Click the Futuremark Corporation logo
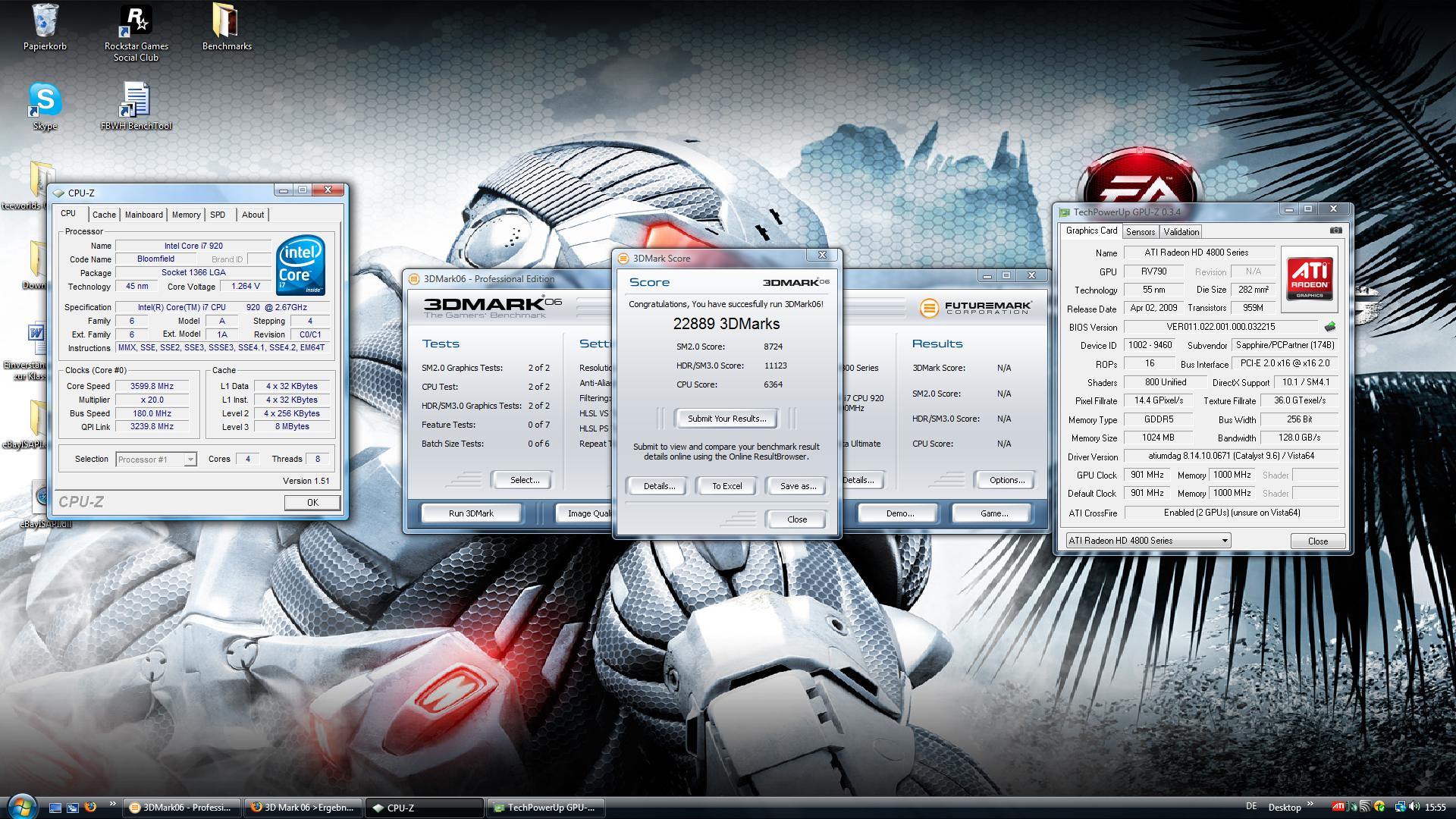Viewport: 1456px width, 819px height. 975,308
